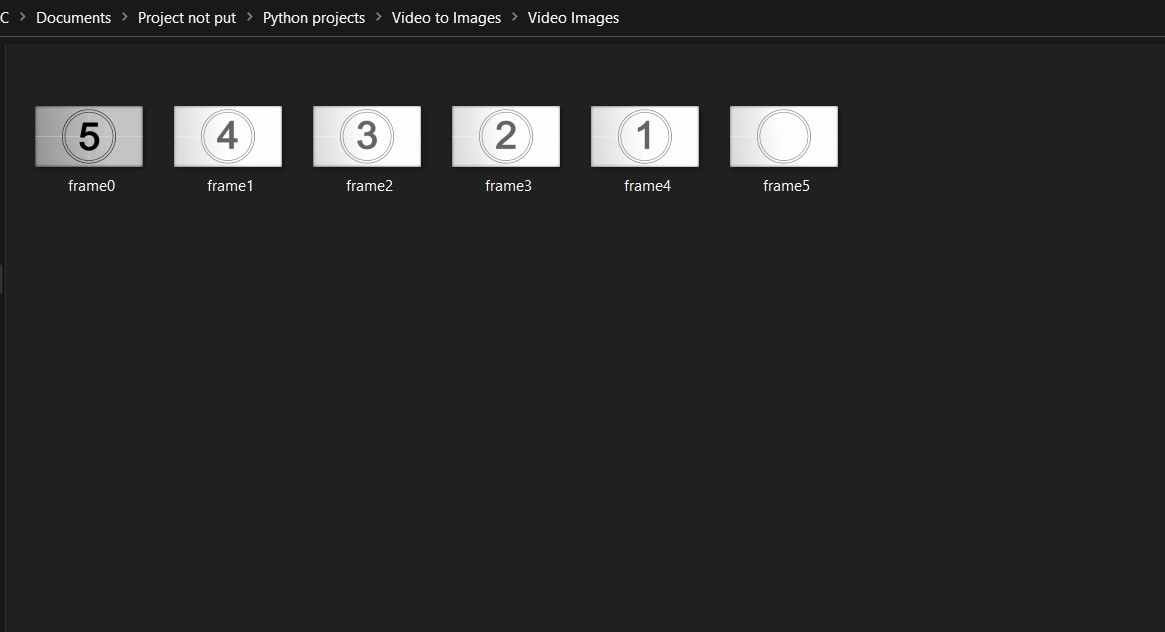The height and width of the screenshot is (632, 1165).
Task: Select the frame1 thumbnail showing number 4
Action: pyautogui.click(x=228, y=137)
